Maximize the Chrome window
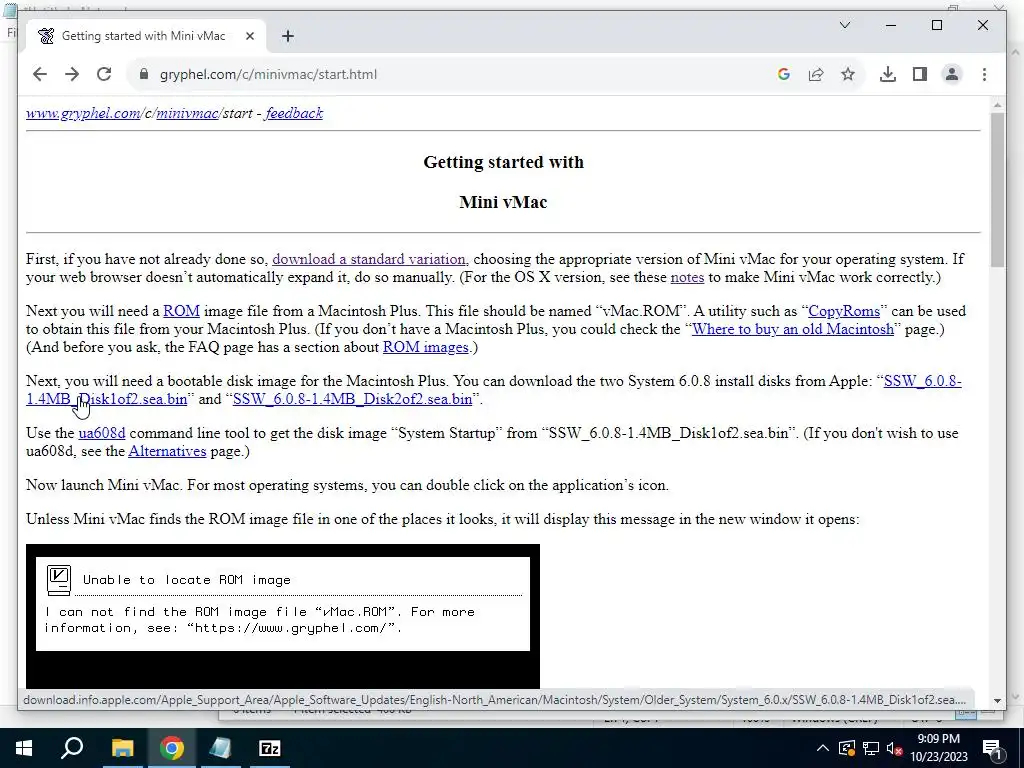1024x768 pixels. pyautogui.click(x=936, y=25)
